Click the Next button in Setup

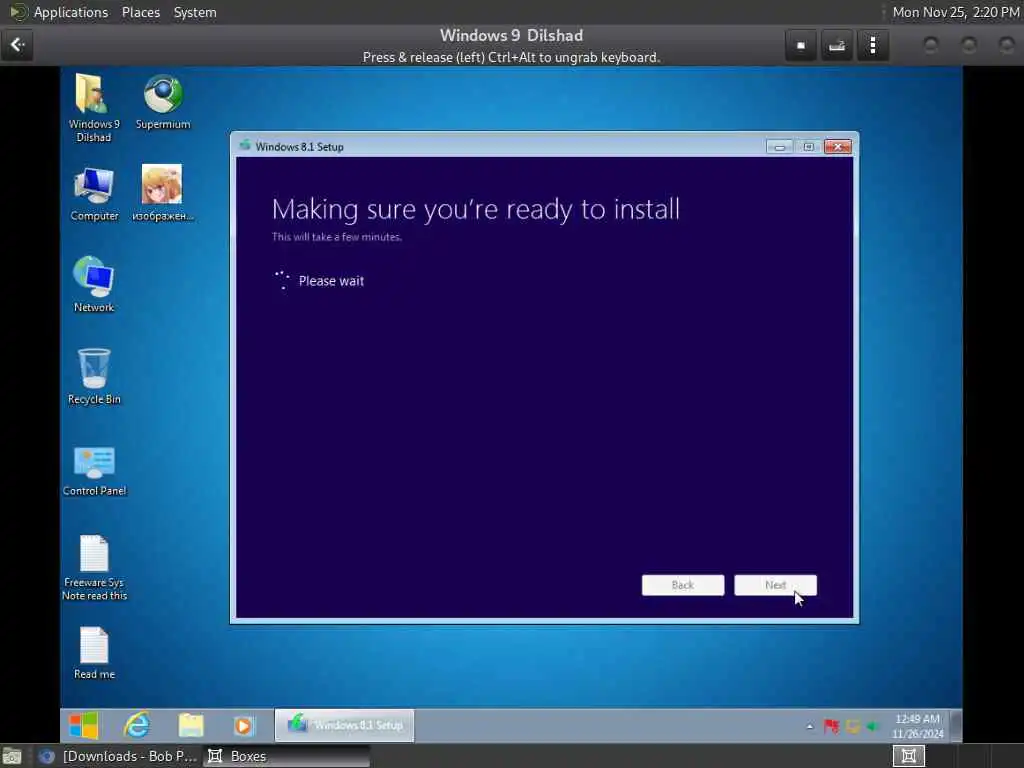tap(775, 585)
